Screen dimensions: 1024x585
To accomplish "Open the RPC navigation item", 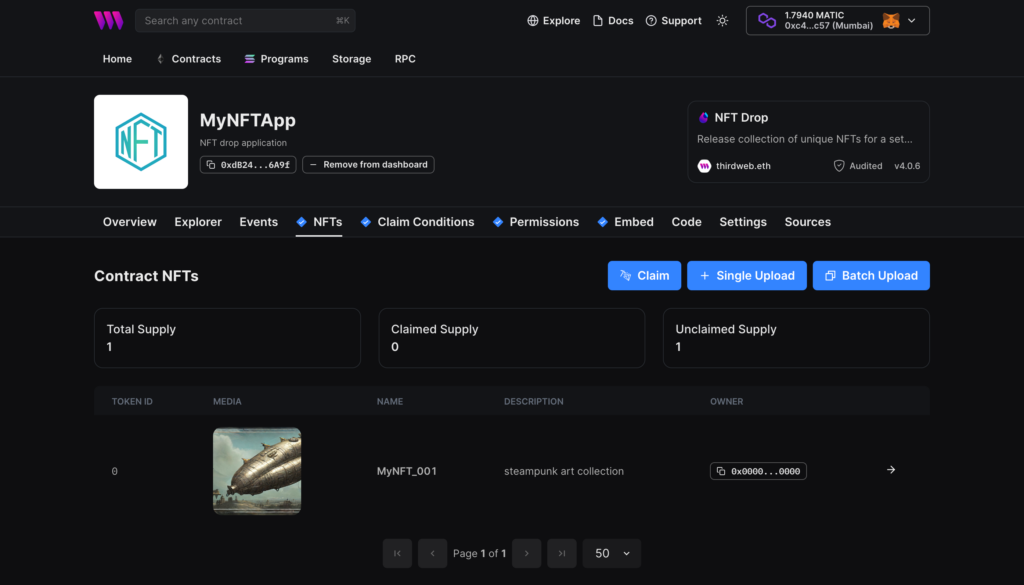I will pyautogui.click(x=405, y=59).
